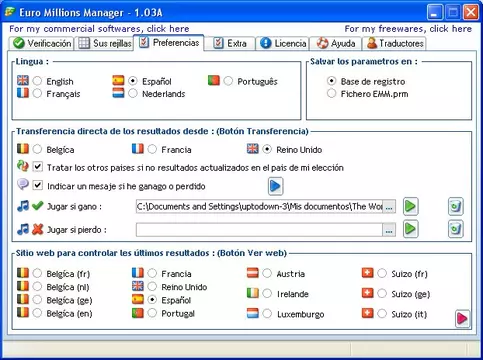
Task: Click the Austrian flag beside Austria
Action: [x=253, y=273]
